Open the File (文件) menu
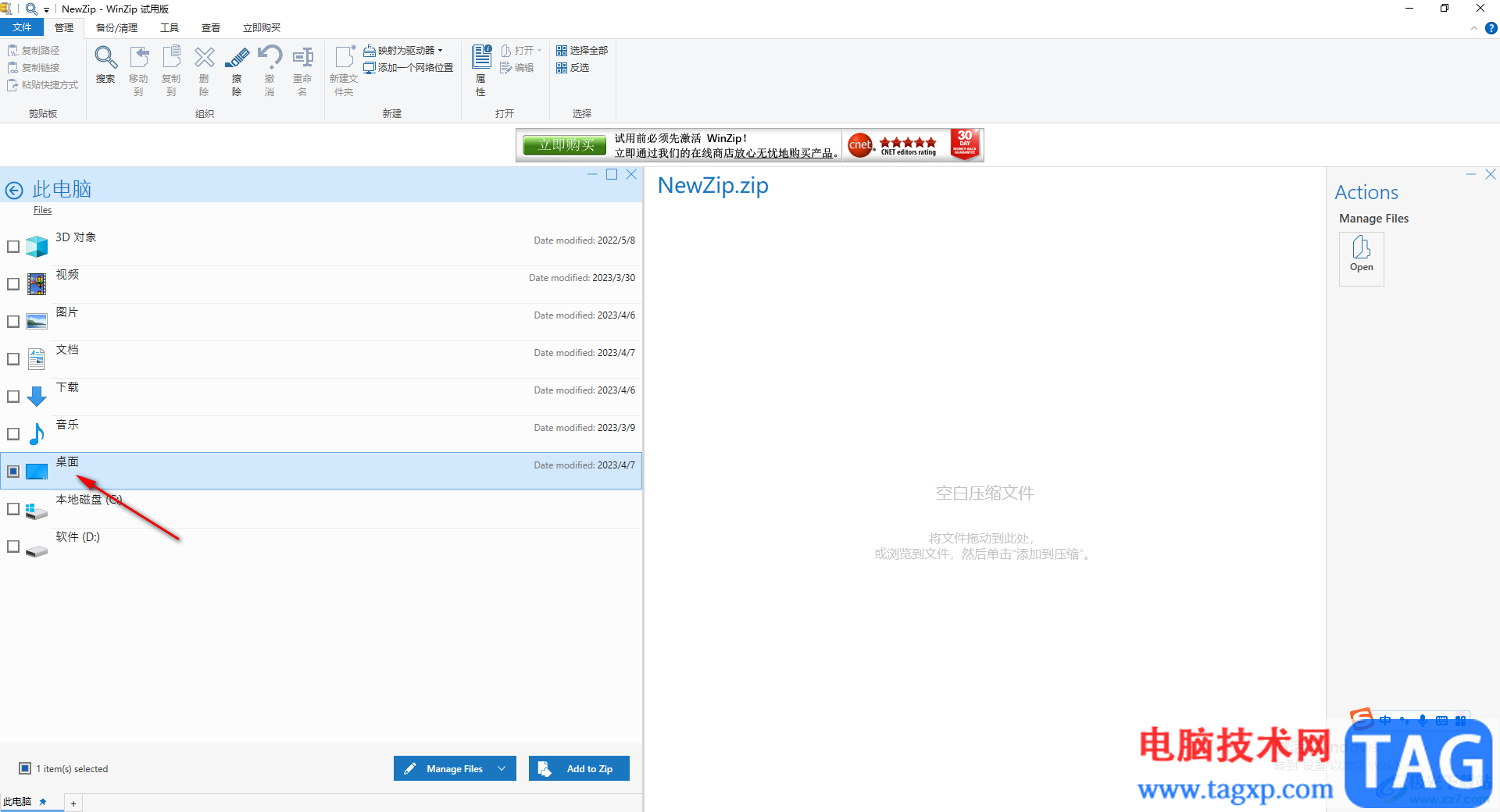1500x812 pixels. point(22,27)
